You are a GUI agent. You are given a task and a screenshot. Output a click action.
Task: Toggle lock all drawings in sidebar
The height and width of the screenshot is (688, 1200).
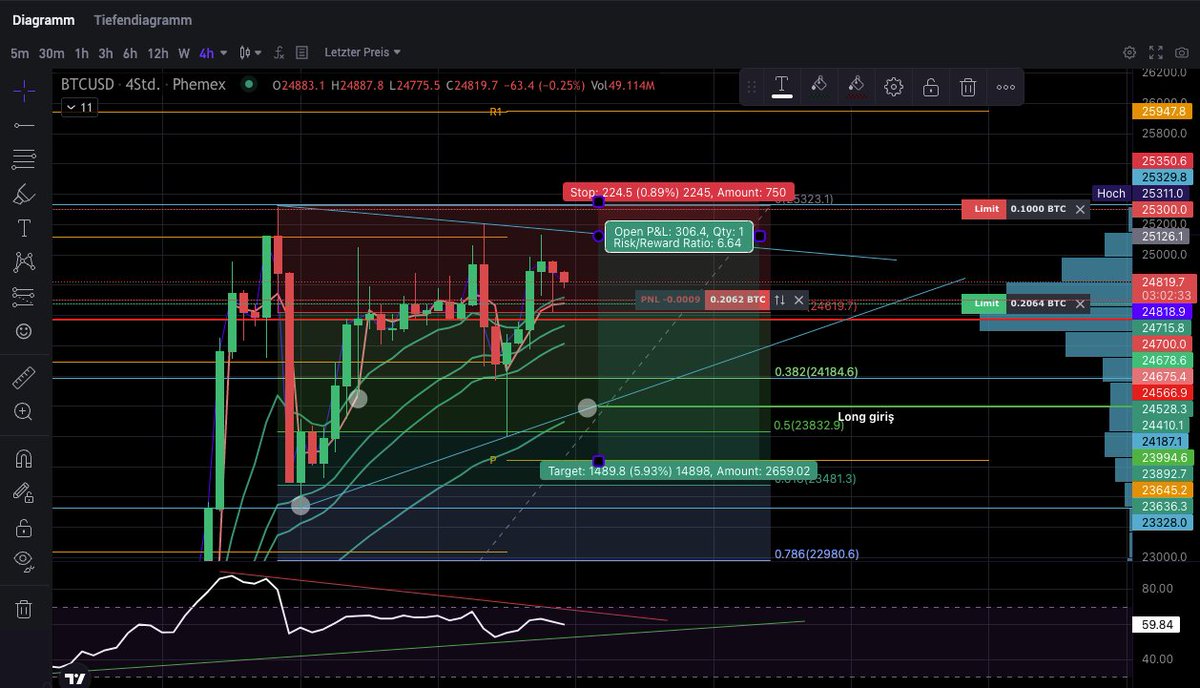click(x=25, y=527)
